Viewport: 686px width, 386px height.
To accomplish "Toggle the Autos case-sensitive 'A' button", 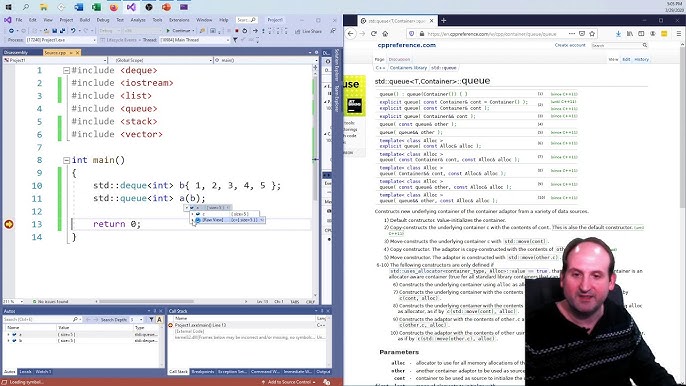I will (x=159, y=319).
